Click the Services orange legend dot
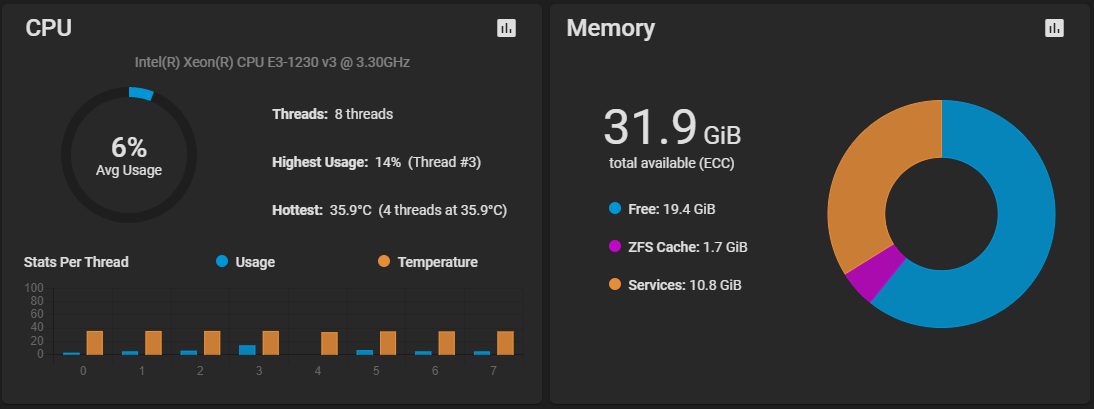The width and height of the screenshot is (1094, 409). (x=615, y=285)
